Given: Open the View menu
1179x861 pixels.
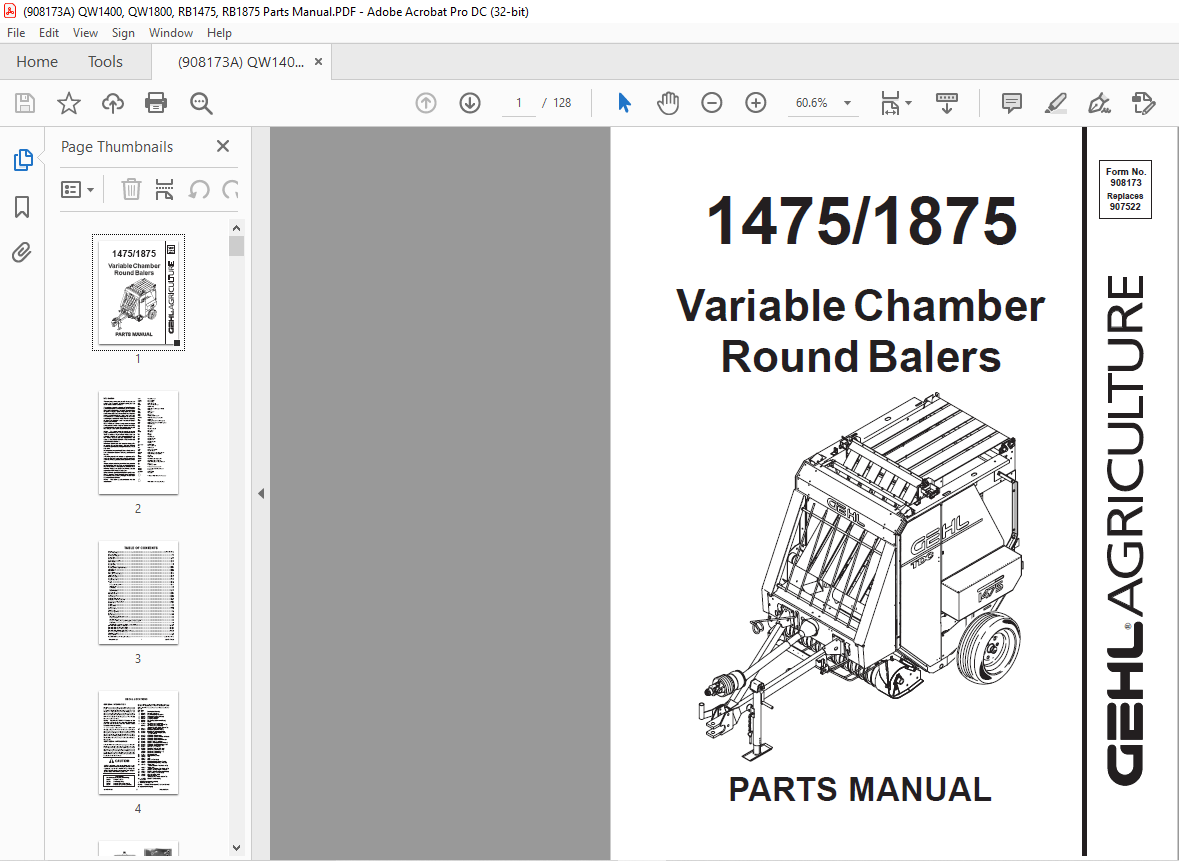Looking at the screenshot, I should (85, 33).
